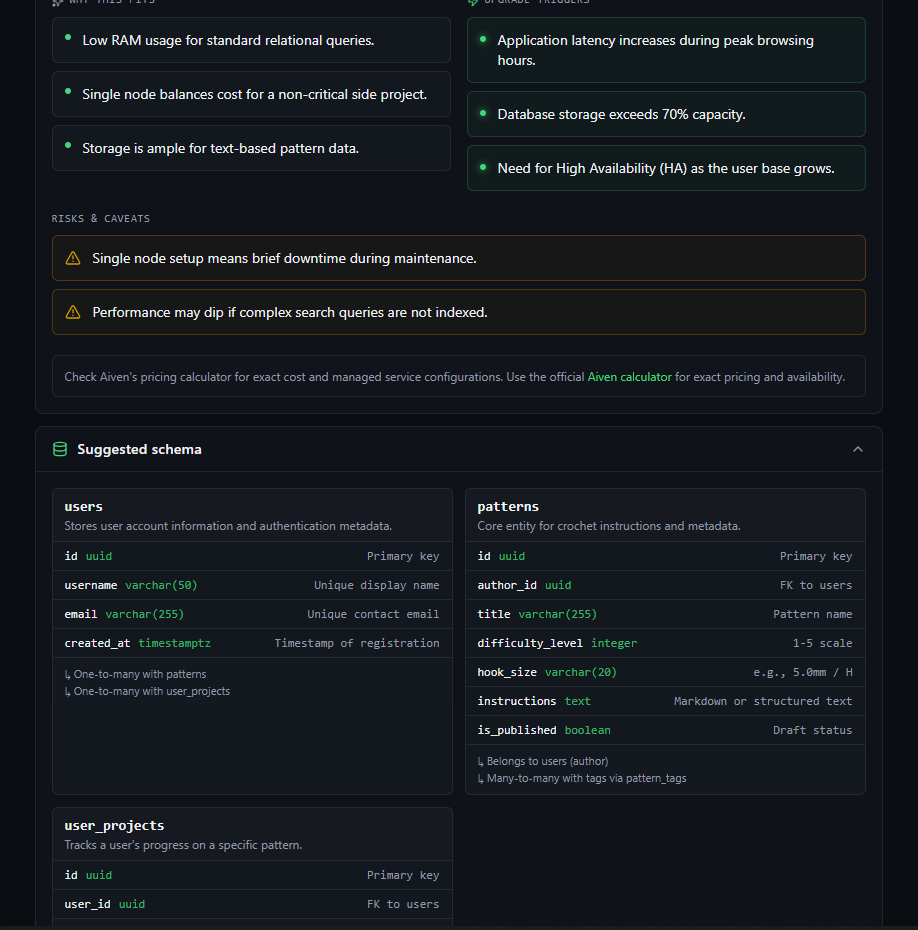This screenshot has height=930, width=918.
Task: Click 'Performance may dip if complex search queries' text
Action: (290, 313)
